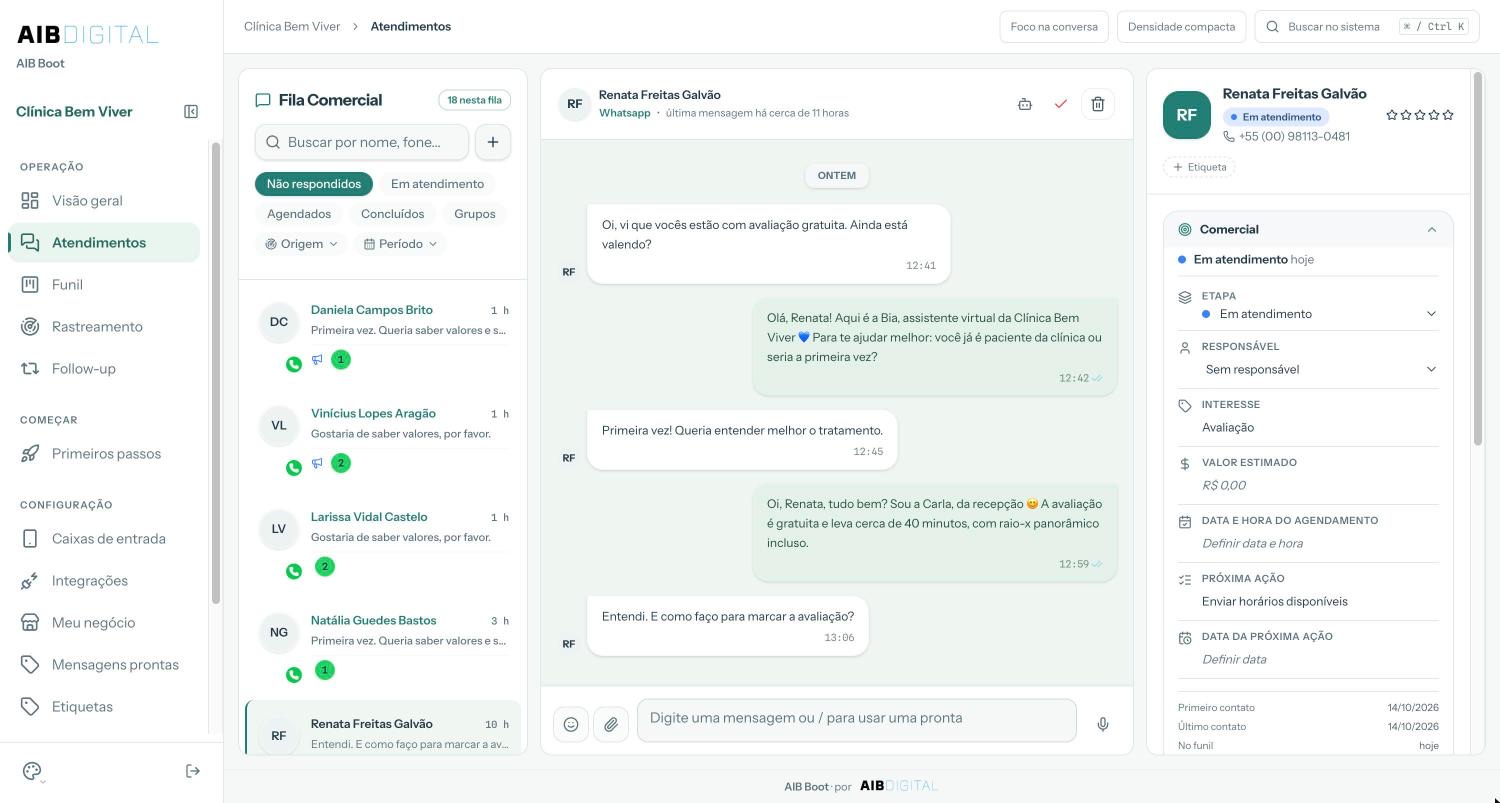Open the Funil icon in sidebar
The image size is (1500, 803).
pyautogui.click(x=30, y=285)
